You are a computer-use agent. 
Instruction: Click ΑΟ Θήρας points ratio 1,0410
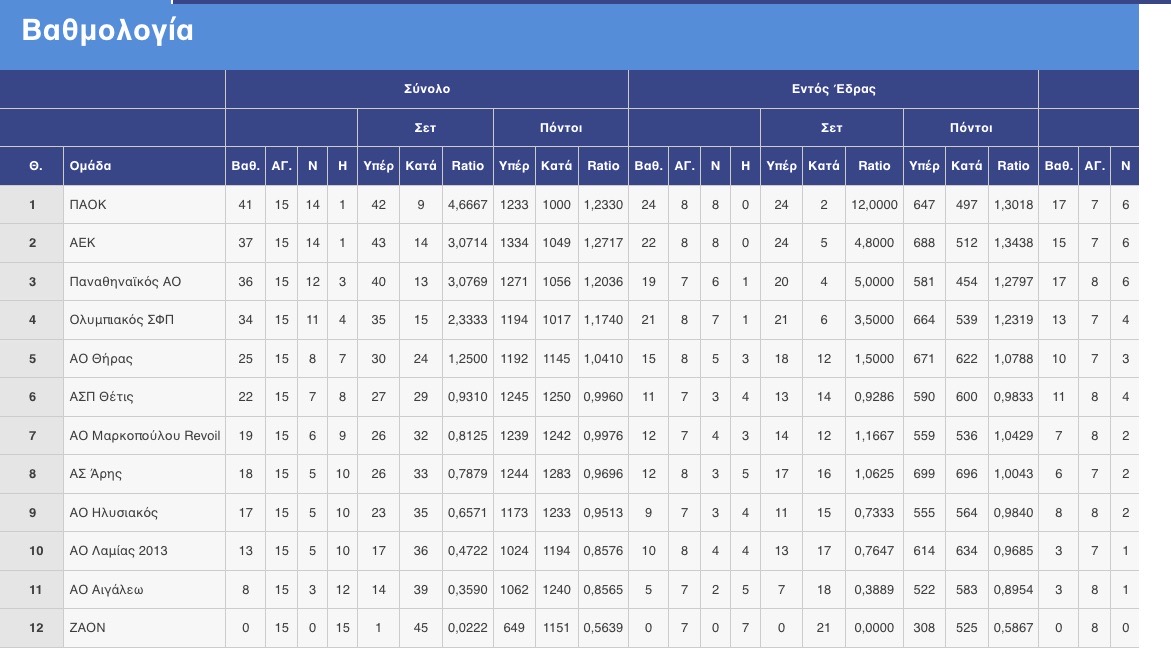click(603, 359)
